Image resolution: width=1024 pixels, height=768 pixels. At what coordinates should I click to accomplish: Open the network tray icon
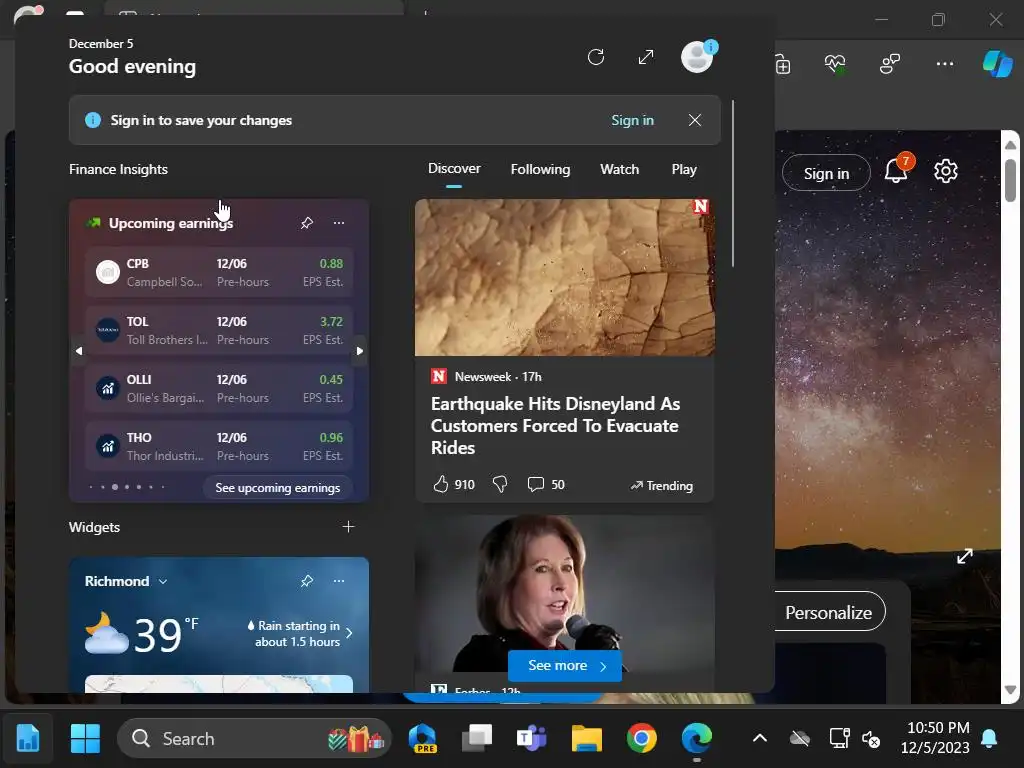[x=839, y=739]
